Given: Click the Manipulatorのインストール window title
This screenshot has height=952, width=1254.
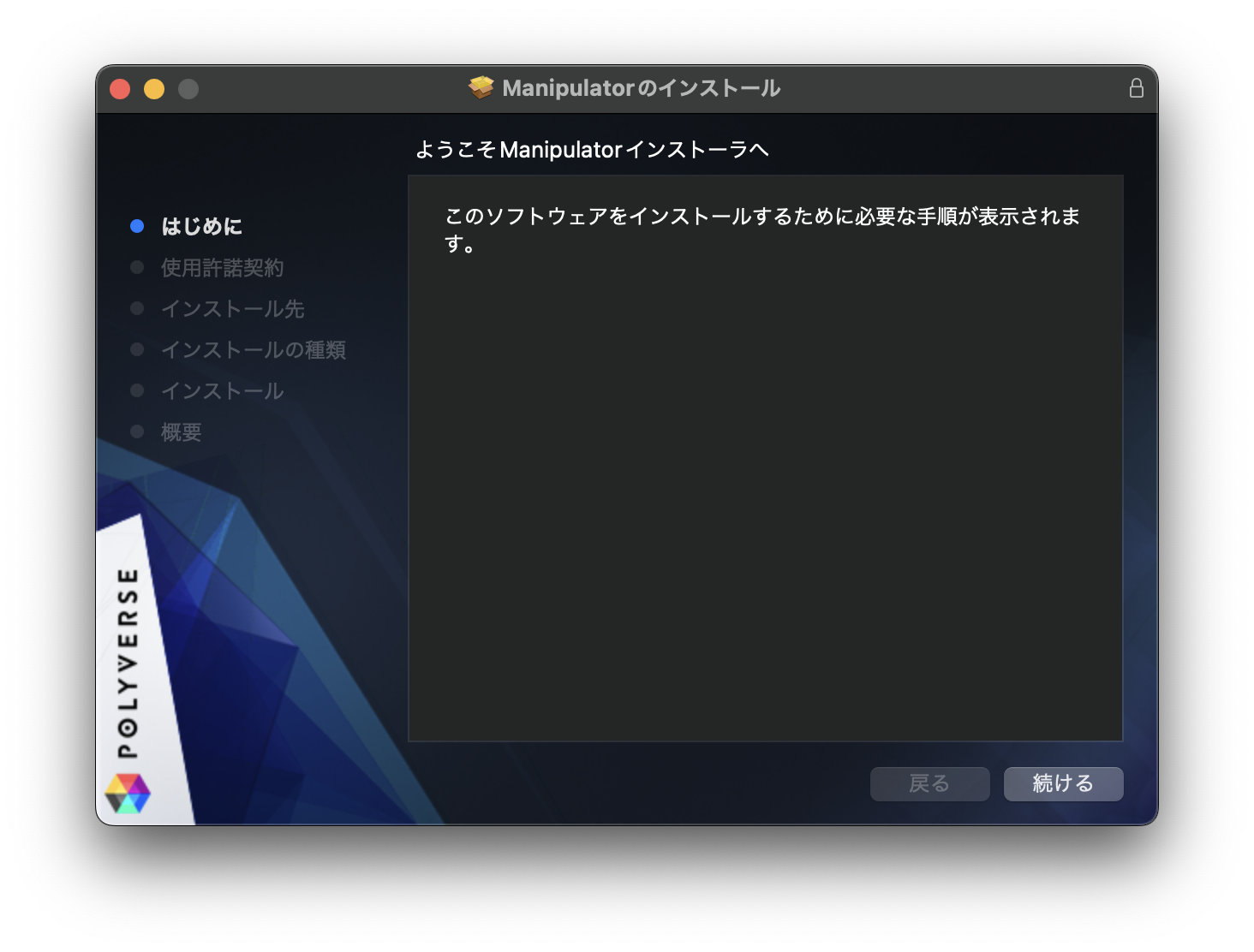Looking at the screenshot, I should 641,88.
